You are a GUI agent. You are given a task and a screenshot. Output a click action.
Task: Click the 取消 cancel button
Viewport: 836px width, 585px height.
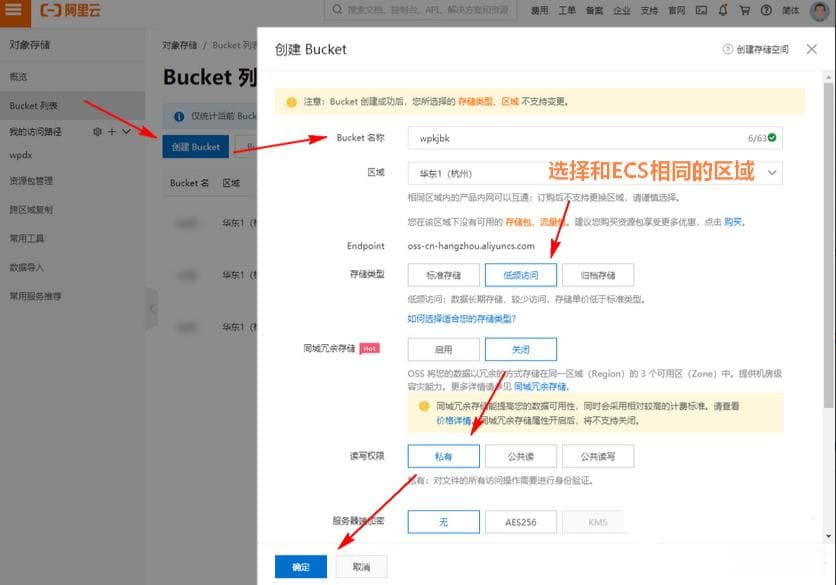(361, 566)
